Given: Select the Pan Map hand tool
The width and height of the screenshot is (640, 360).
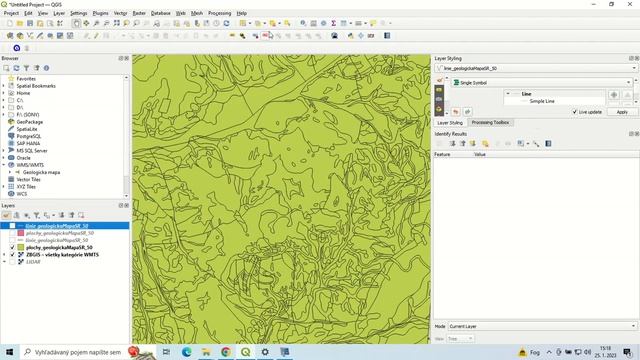Looking at the screenshot, I should (76, 24).
